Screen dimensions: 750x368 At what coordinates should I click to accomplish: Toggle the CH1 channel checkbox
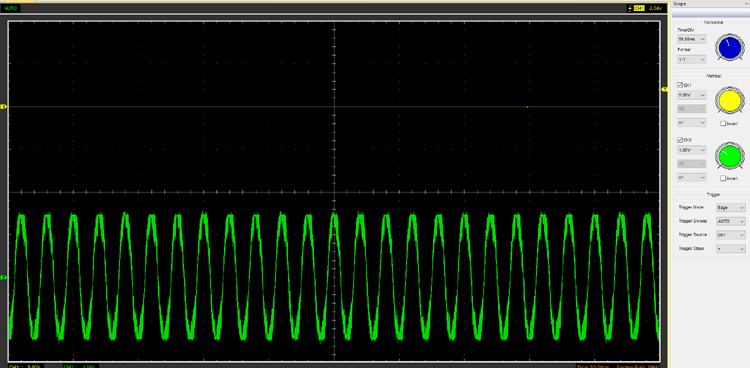[680, 85]
